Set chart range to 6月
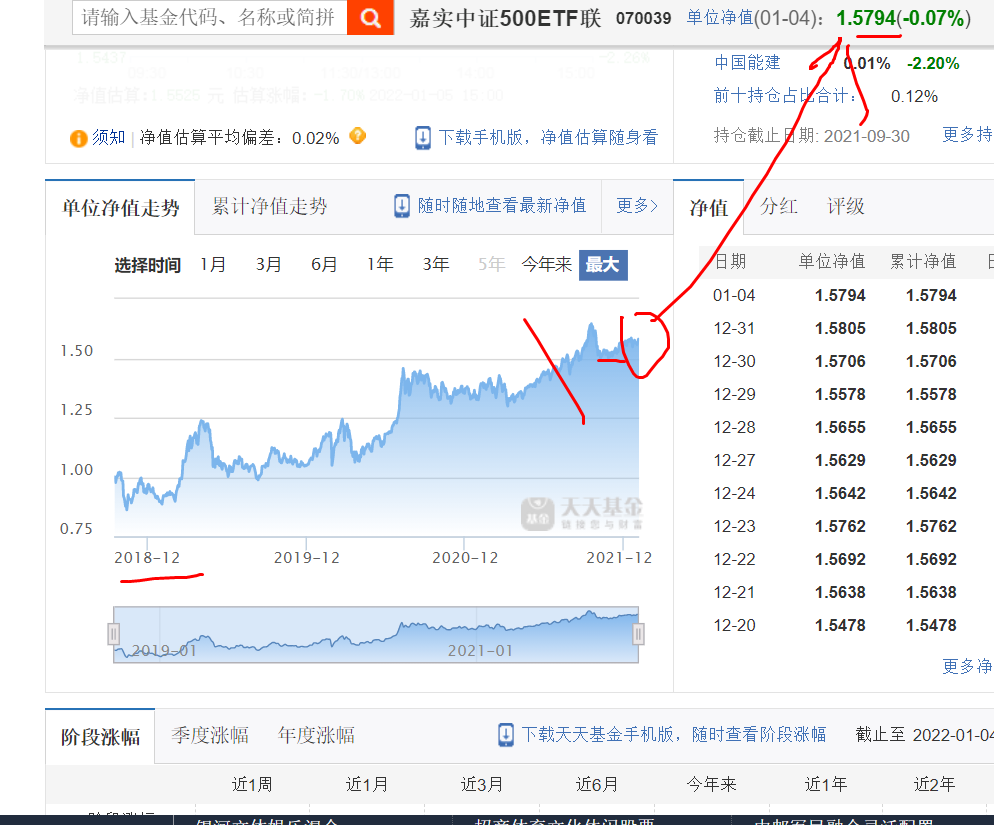994x825 pixels. pos(324,264)
